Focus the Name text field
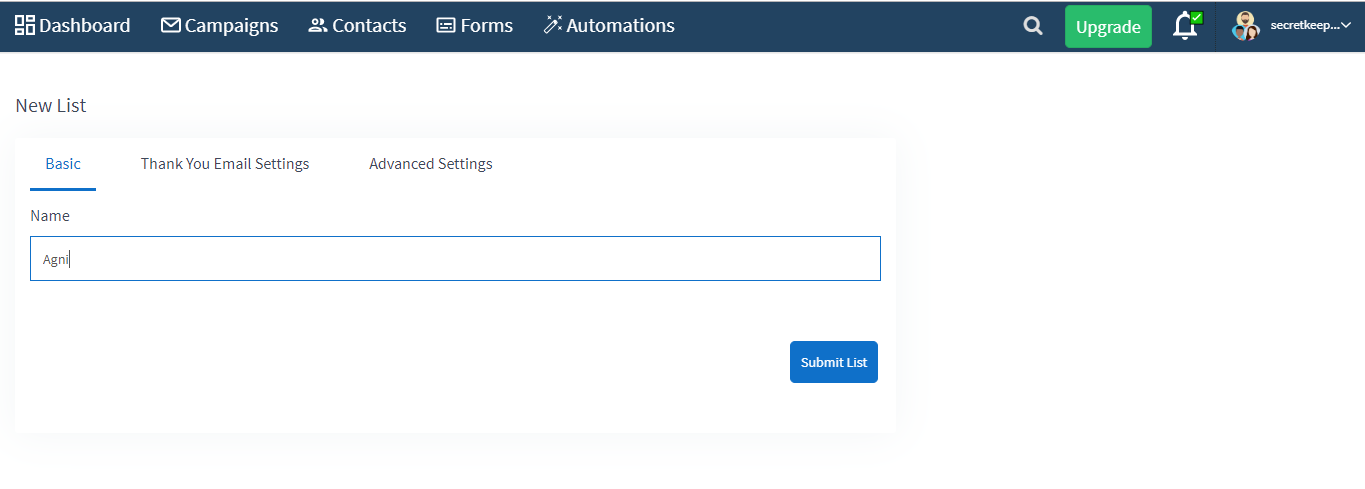Viewport: 1365px width, 489px height. coord(455,259)
